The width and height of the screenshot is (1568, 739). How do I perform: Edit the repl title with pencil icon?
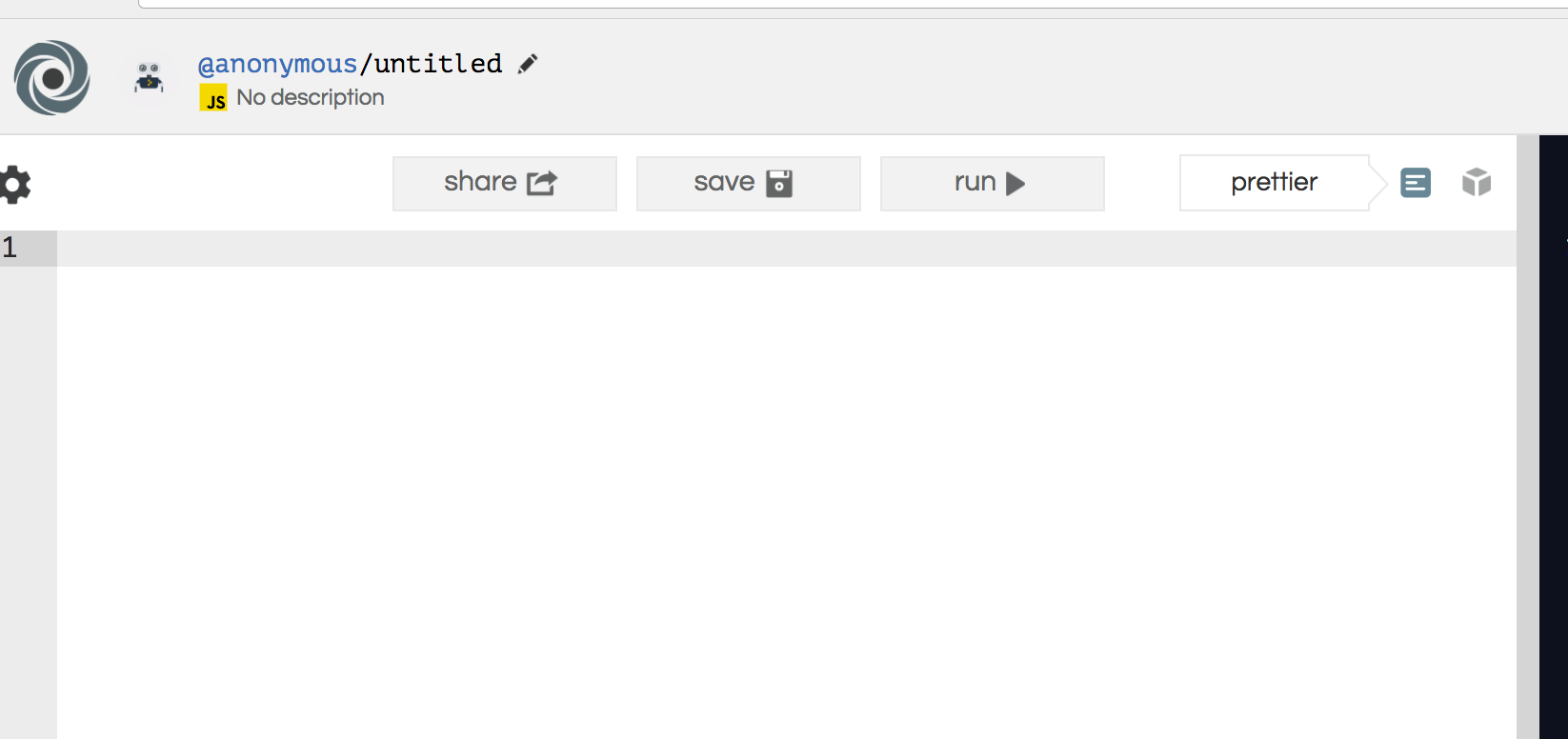pyautogui.click(x=528, y=64)
